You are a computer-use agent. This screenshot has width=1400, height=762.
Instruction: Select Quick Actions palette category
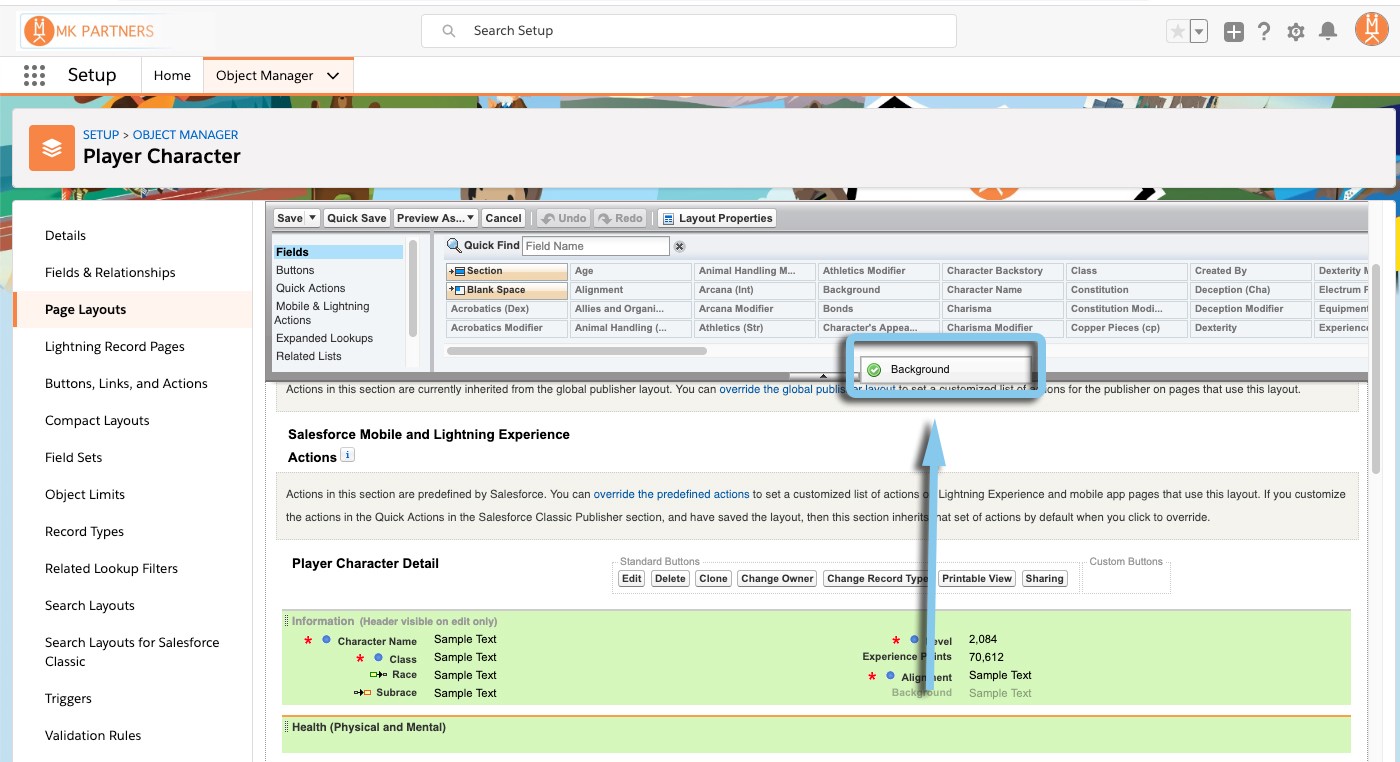coord(311,288)
